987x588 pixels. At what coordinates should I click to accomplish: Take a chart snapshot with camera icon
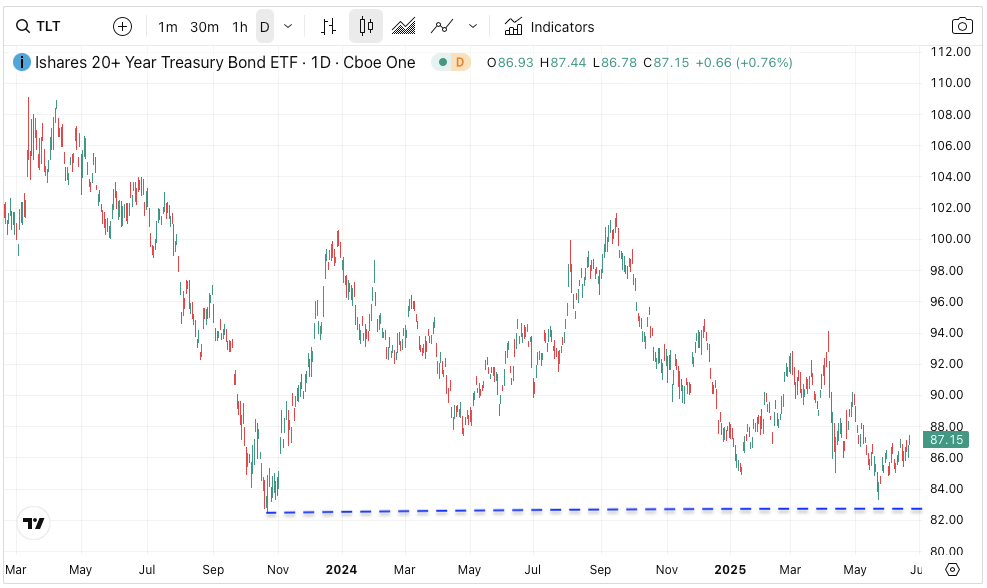coord(961,27)
